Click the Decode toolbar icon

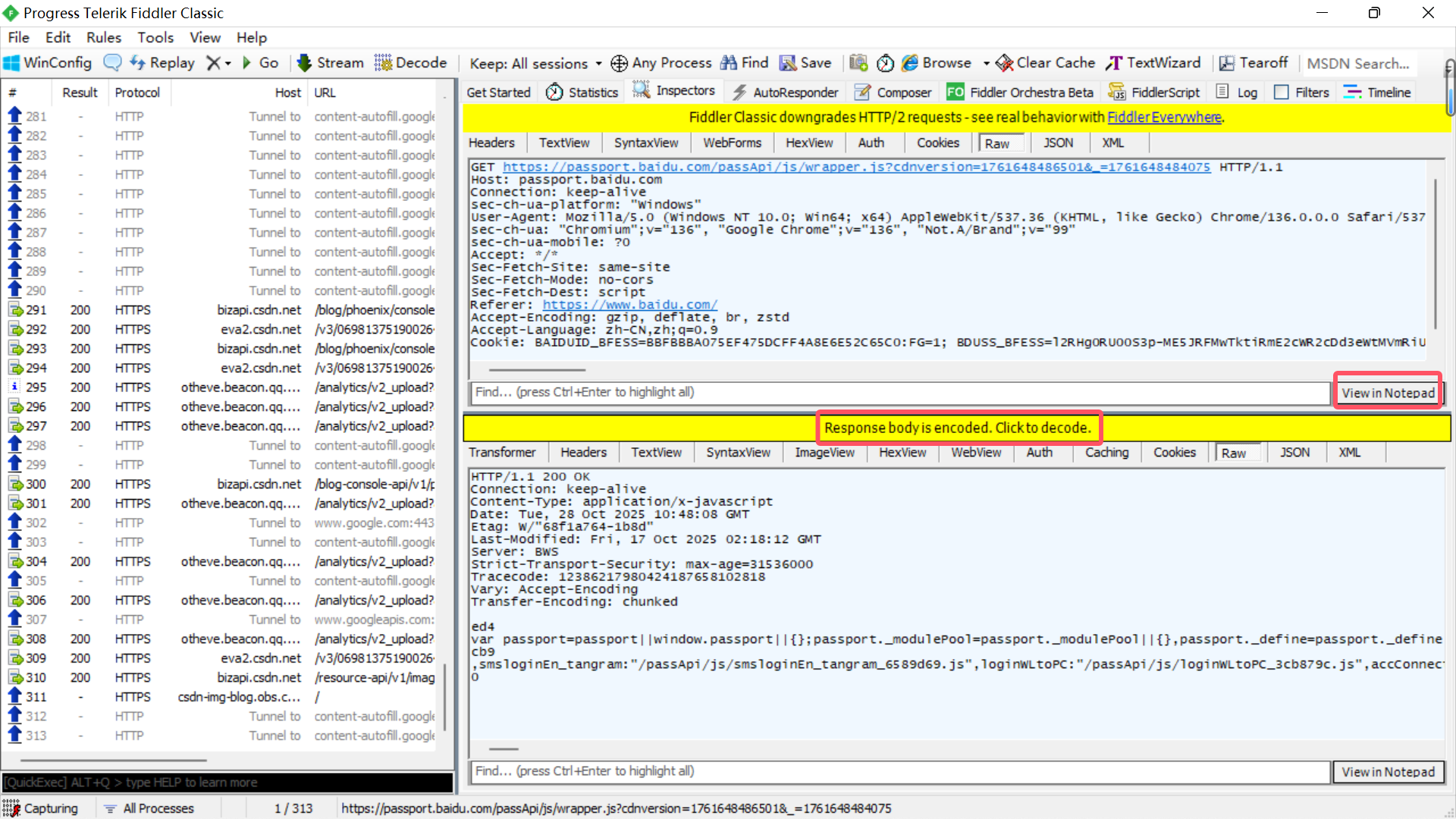click(x=383, y=63)
